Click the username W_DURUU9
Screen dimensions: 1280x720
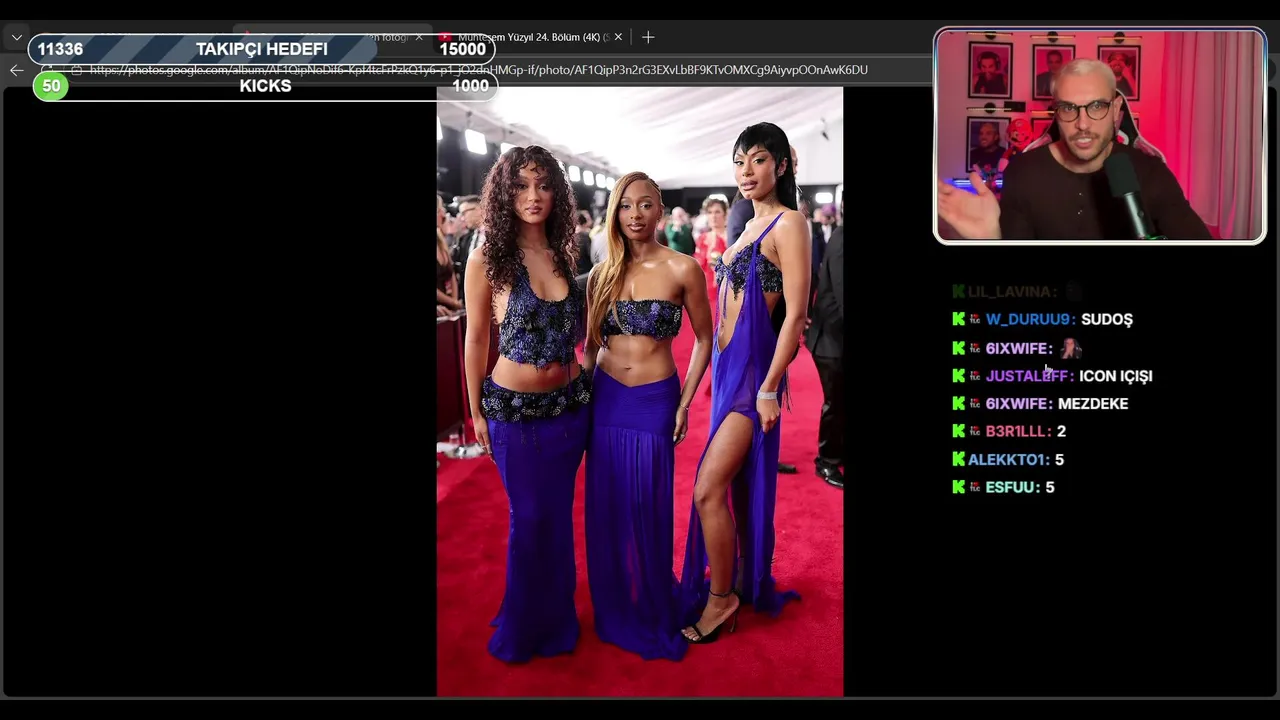pos(1030,319)
